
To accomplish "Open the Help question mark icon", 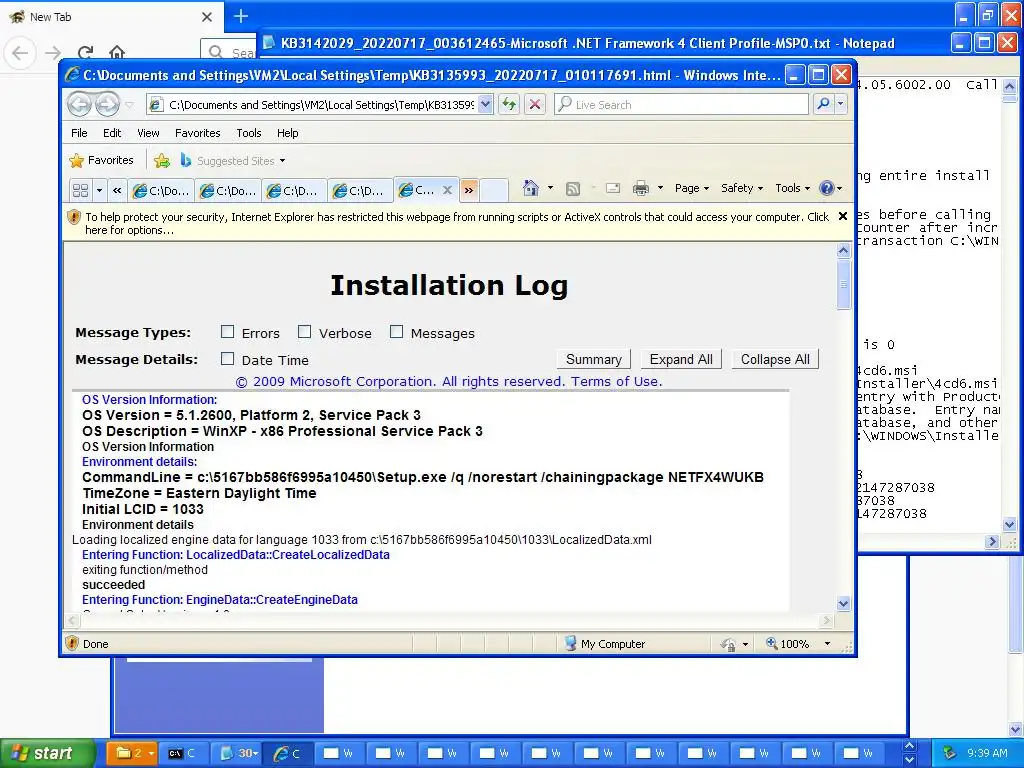I will [826, 188].
